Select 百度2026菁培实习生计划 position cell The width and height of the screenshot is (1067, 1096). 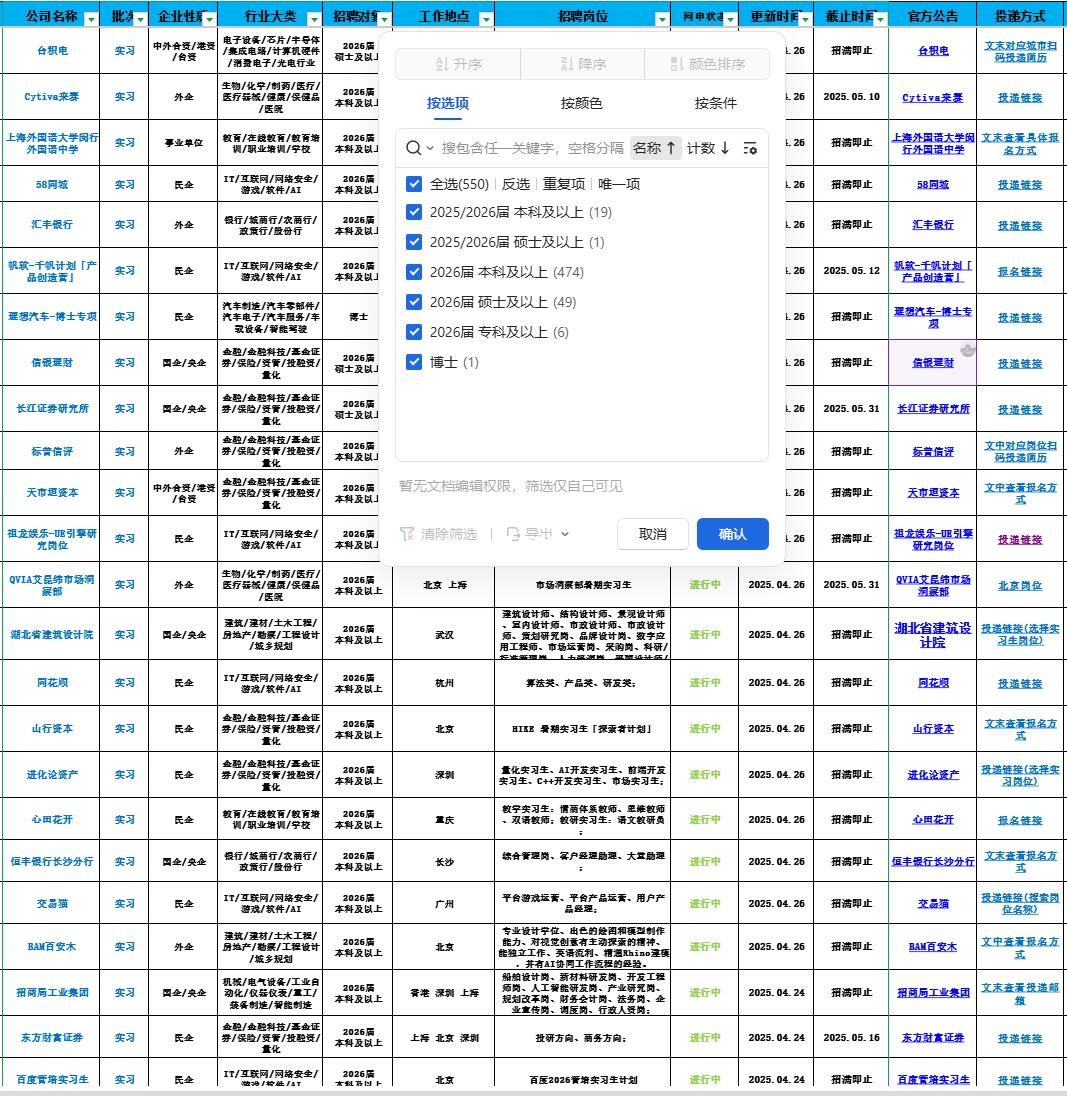tap(583, 1079)
